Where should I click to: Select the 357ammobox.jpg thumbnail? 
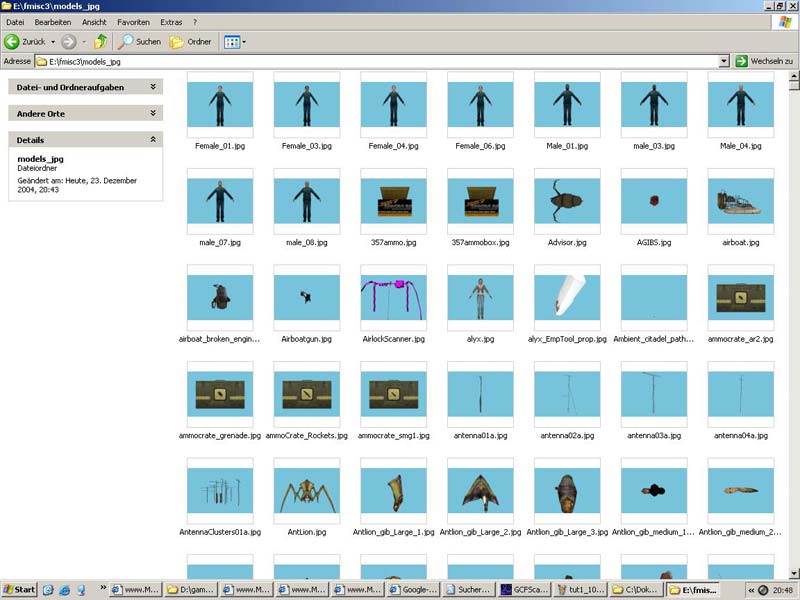480,201
